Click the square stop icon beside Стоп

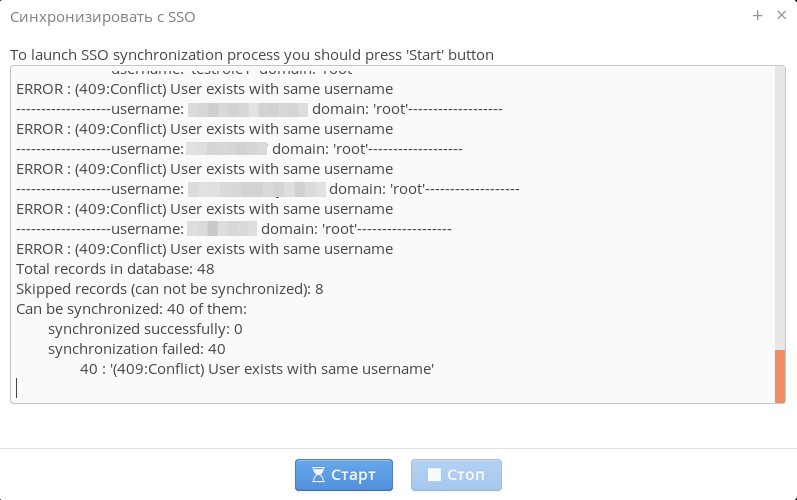(434, 475)
